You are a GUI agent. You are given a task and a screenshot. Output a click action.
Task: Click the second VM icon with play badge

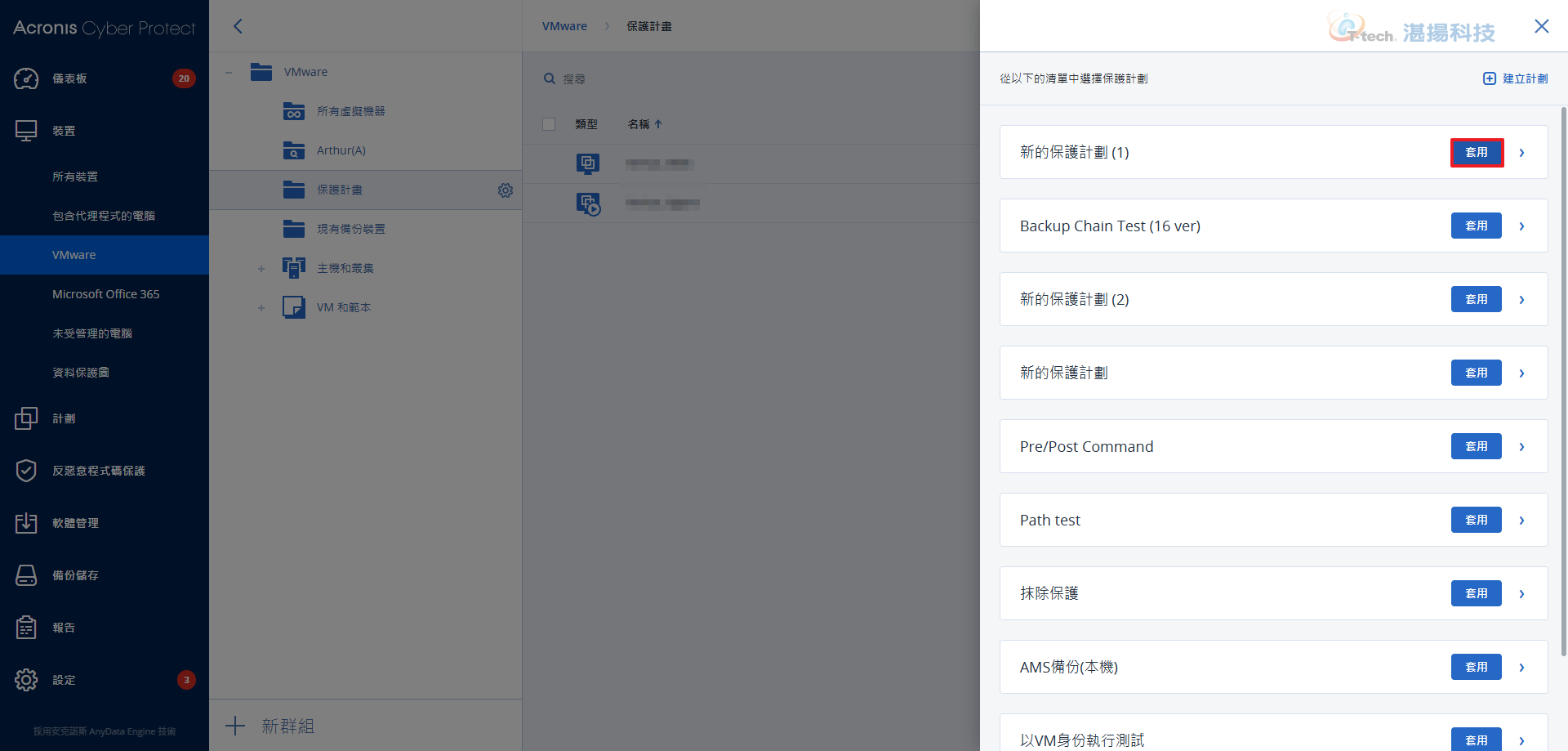tap(588, 203)
